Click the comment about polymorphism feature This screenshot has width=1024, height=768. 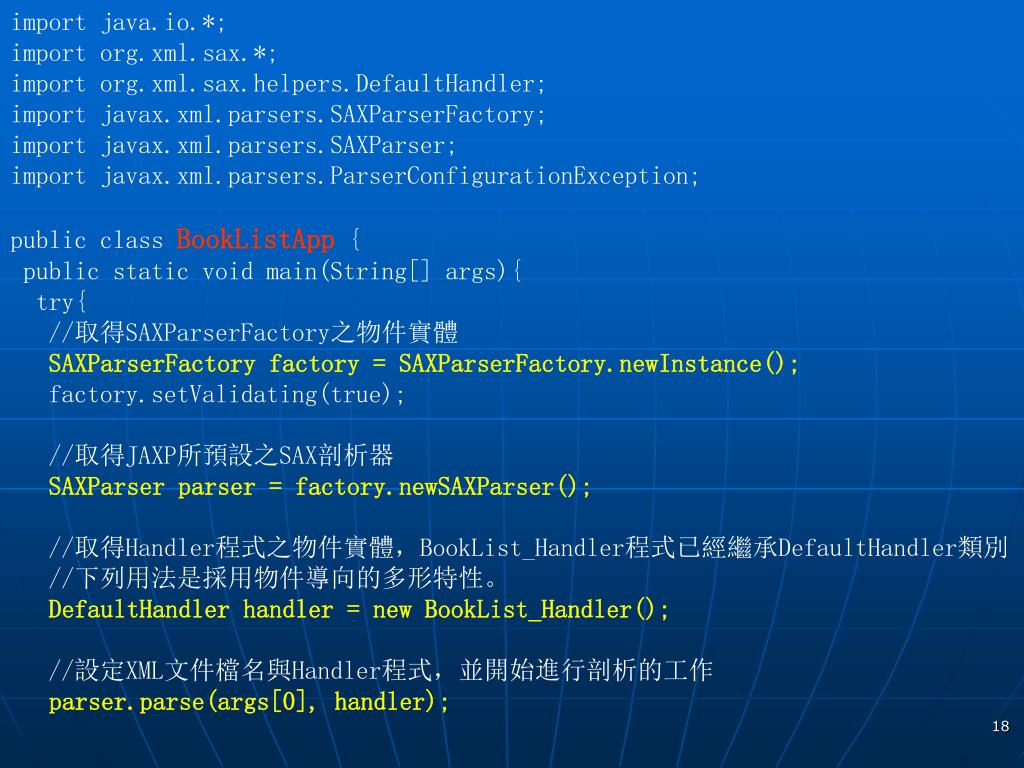click(274, 578)
